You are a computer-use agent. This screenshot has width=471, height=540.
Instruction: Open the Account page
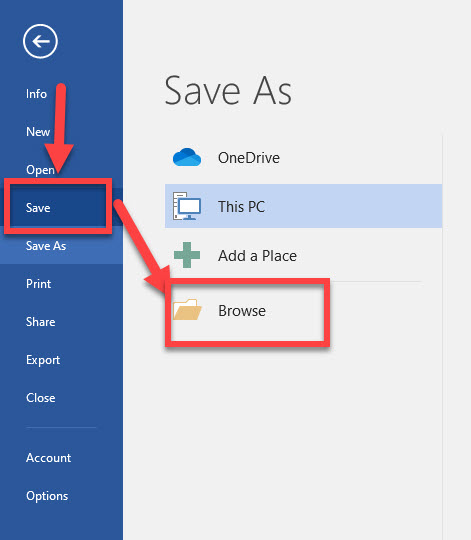[x=48, y=458]
